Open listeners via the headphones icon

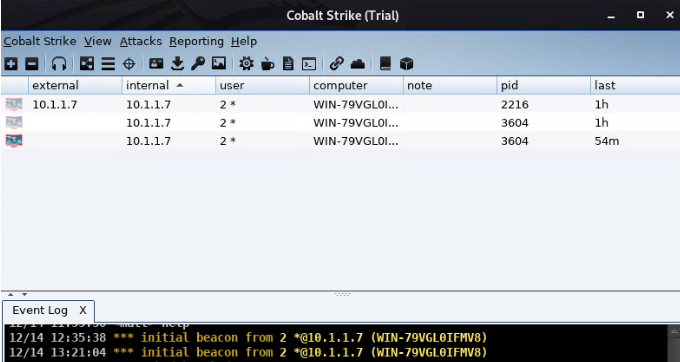pos(59,64)
